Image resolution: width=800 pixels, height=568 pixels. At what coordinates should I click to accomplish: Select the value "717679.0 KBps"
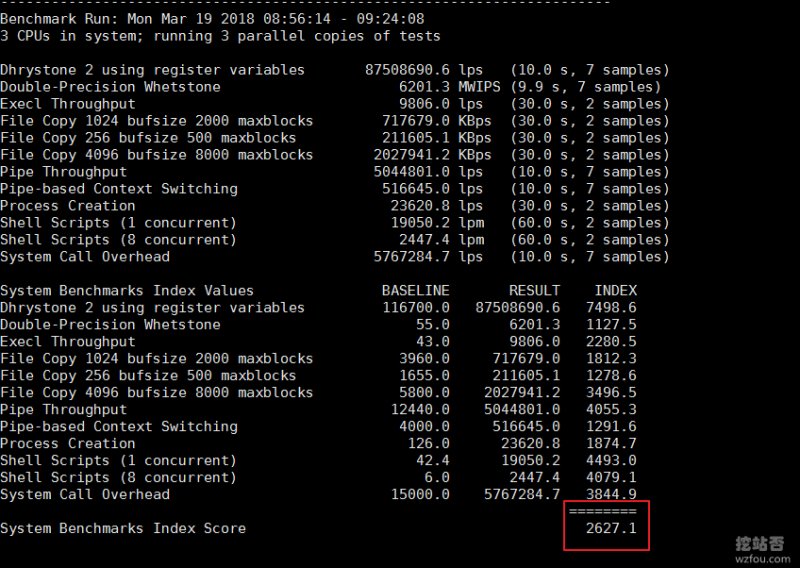[437, 121]
